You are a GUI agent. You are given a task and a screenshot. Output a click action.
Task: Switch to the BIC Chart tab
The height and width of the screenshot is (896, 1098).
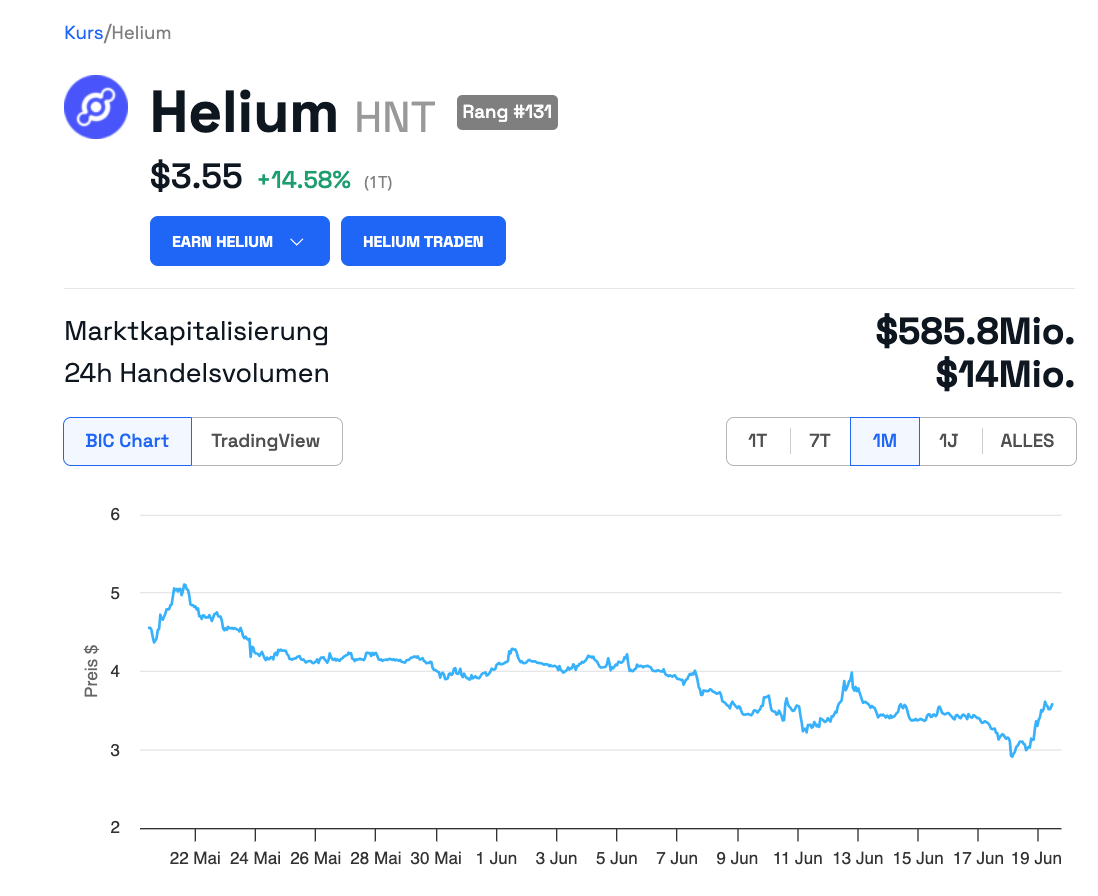coord(127,441)
